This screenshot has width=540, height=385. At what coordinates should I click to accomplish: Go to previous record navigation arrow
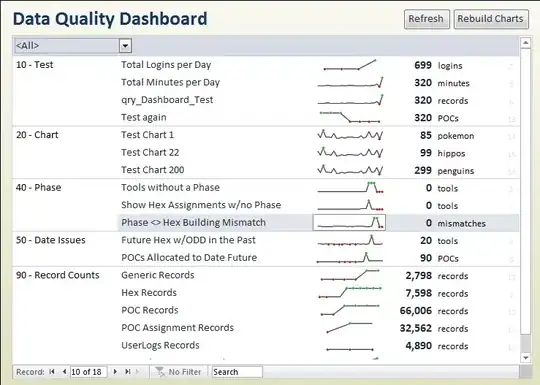pyautogui.click(x=64, y=372)
